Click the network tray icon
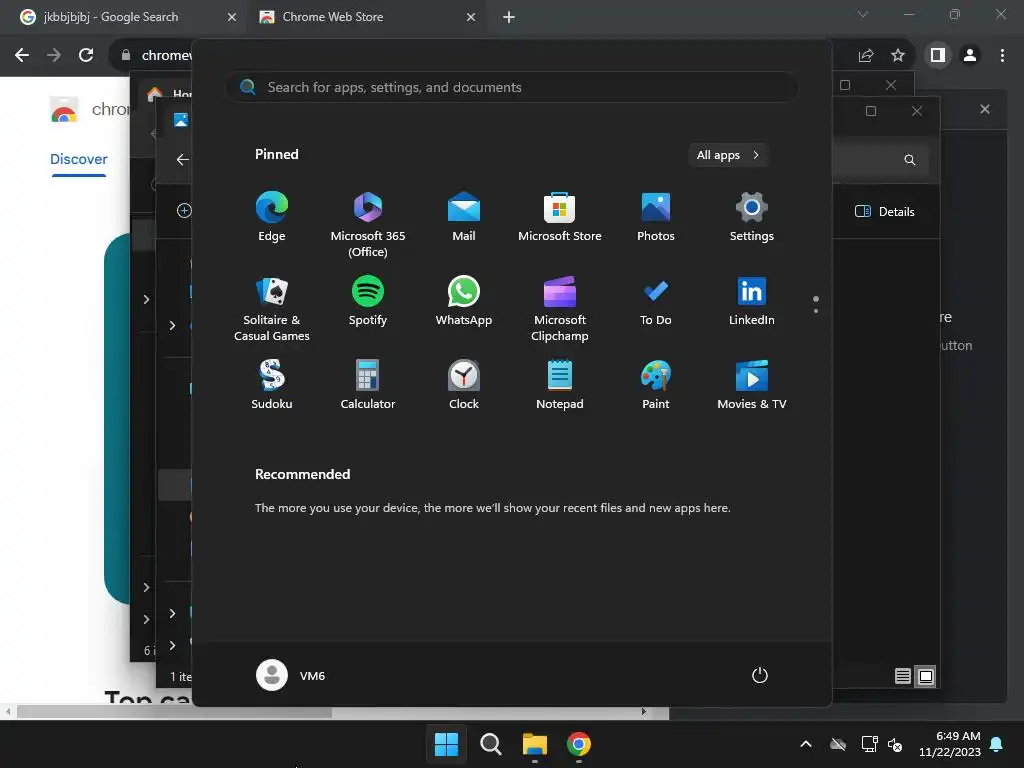This screenshot has height=768, width=1024. [x=869, y=744]
